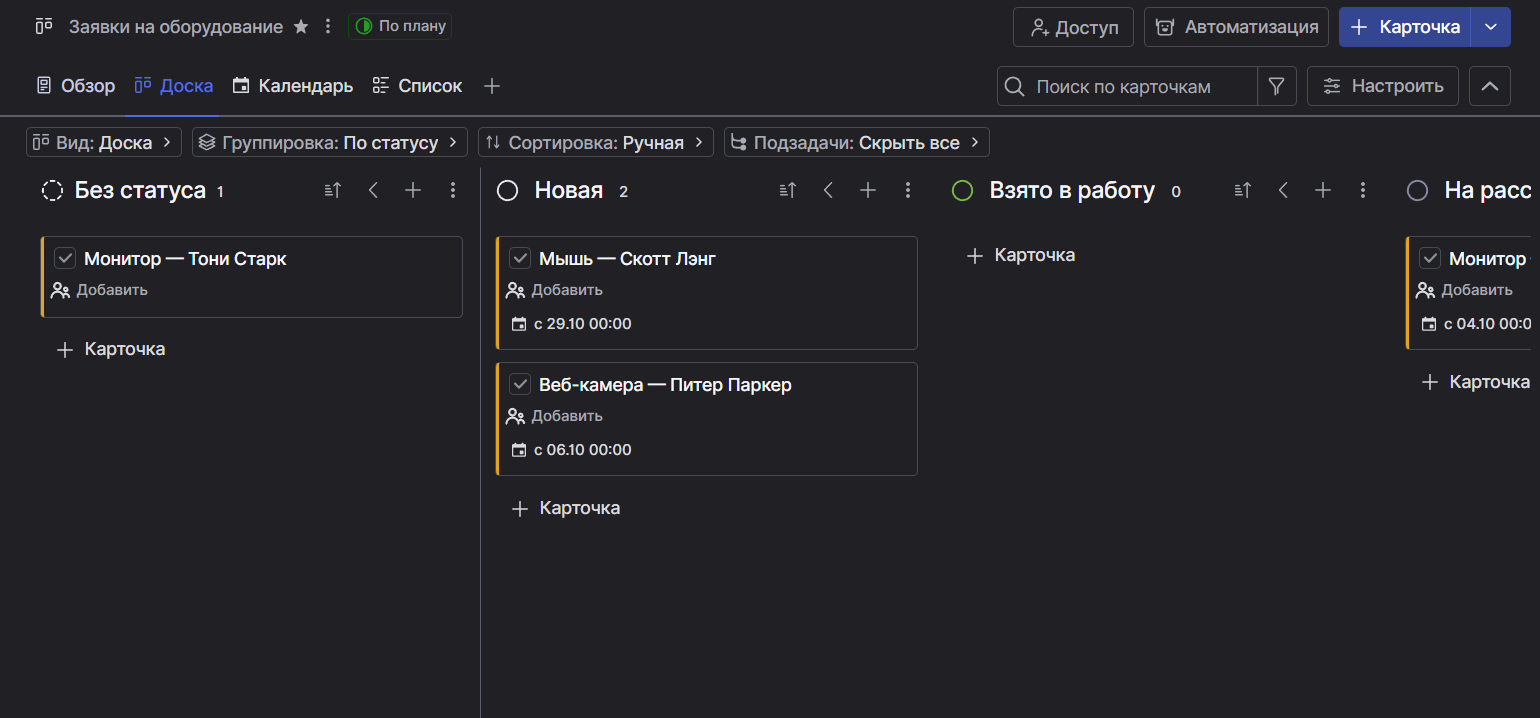The image size is (1540, 718).
Task: Add Карточка at bottom of Без статуса column
Action: 111,349
